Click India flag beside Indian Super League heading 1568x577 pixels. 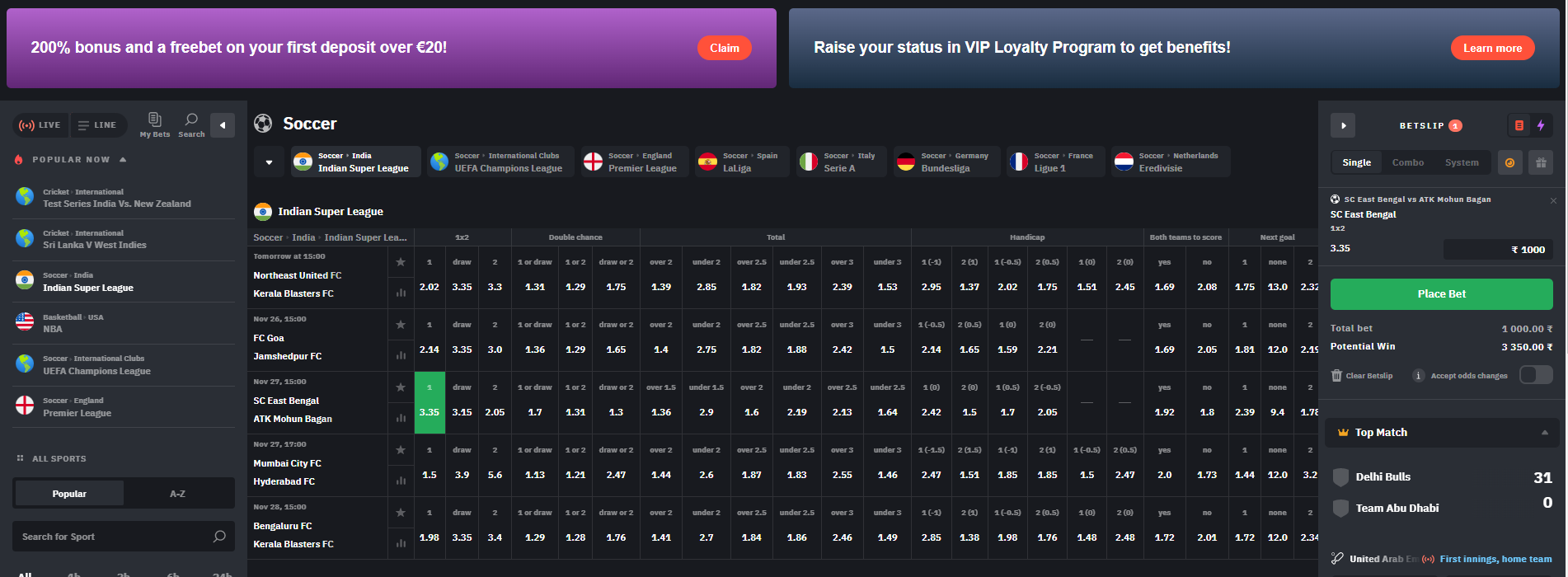[263, 212]
